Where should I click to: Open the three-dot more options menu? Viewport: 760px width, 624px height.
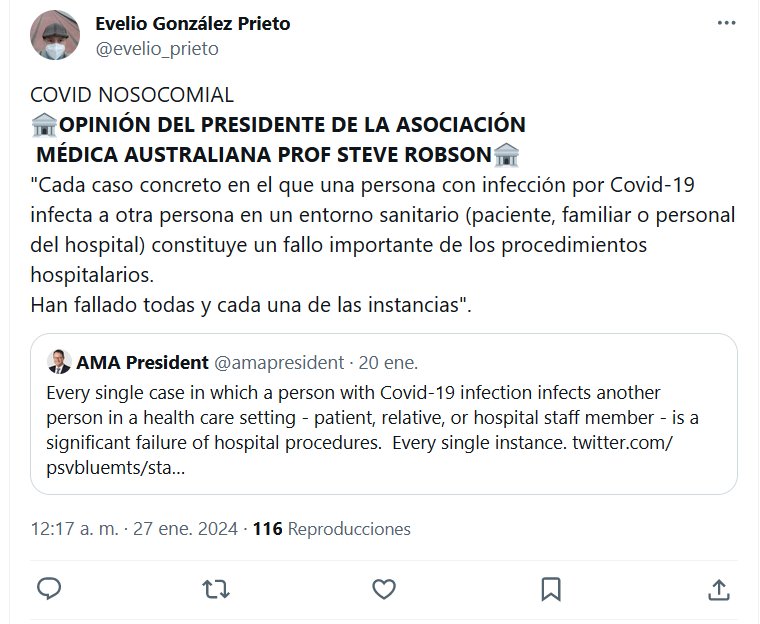pyautogui.click(x=726, y=24)
